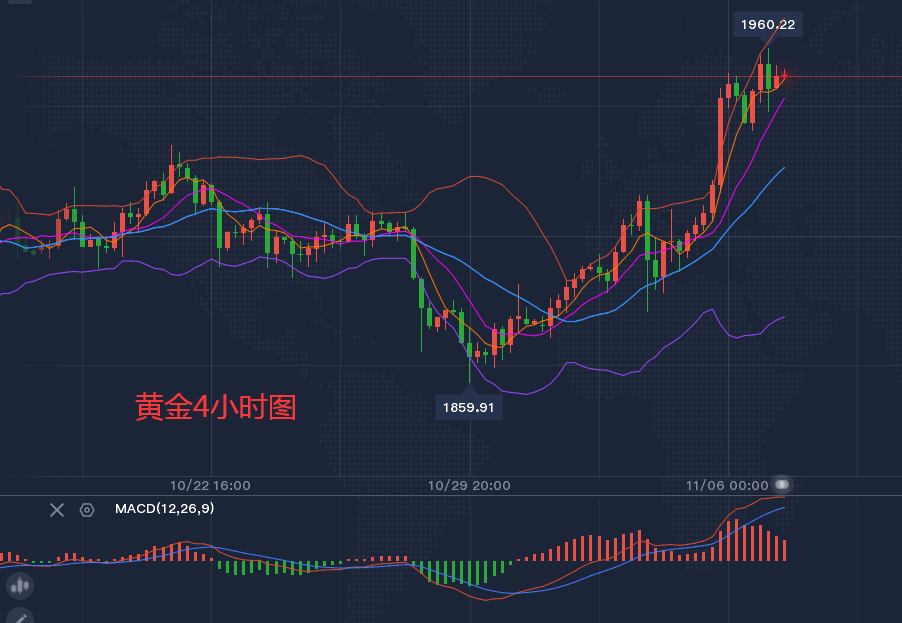Click the 1859.91 low price label
The width and height of the screenshot is (902, 623).
pos(469,407)
